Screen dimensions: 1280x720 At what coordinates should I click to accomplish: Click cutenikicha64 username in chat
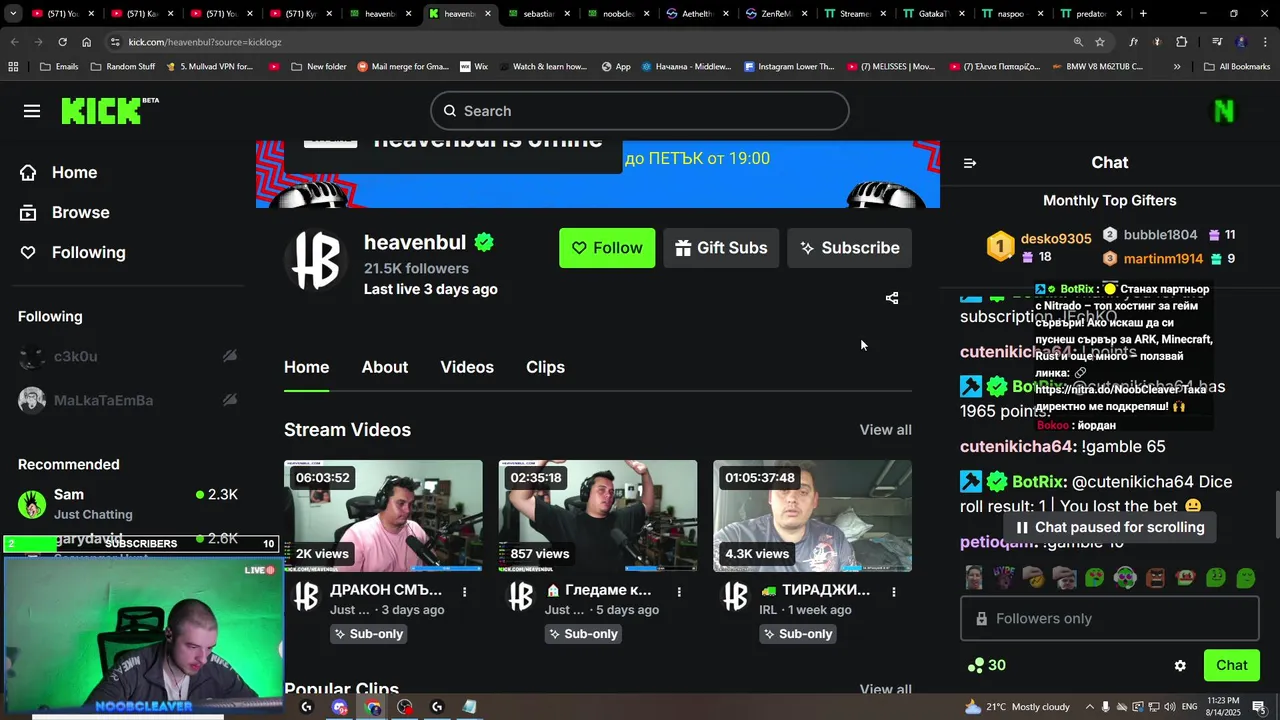(1017, 447)
